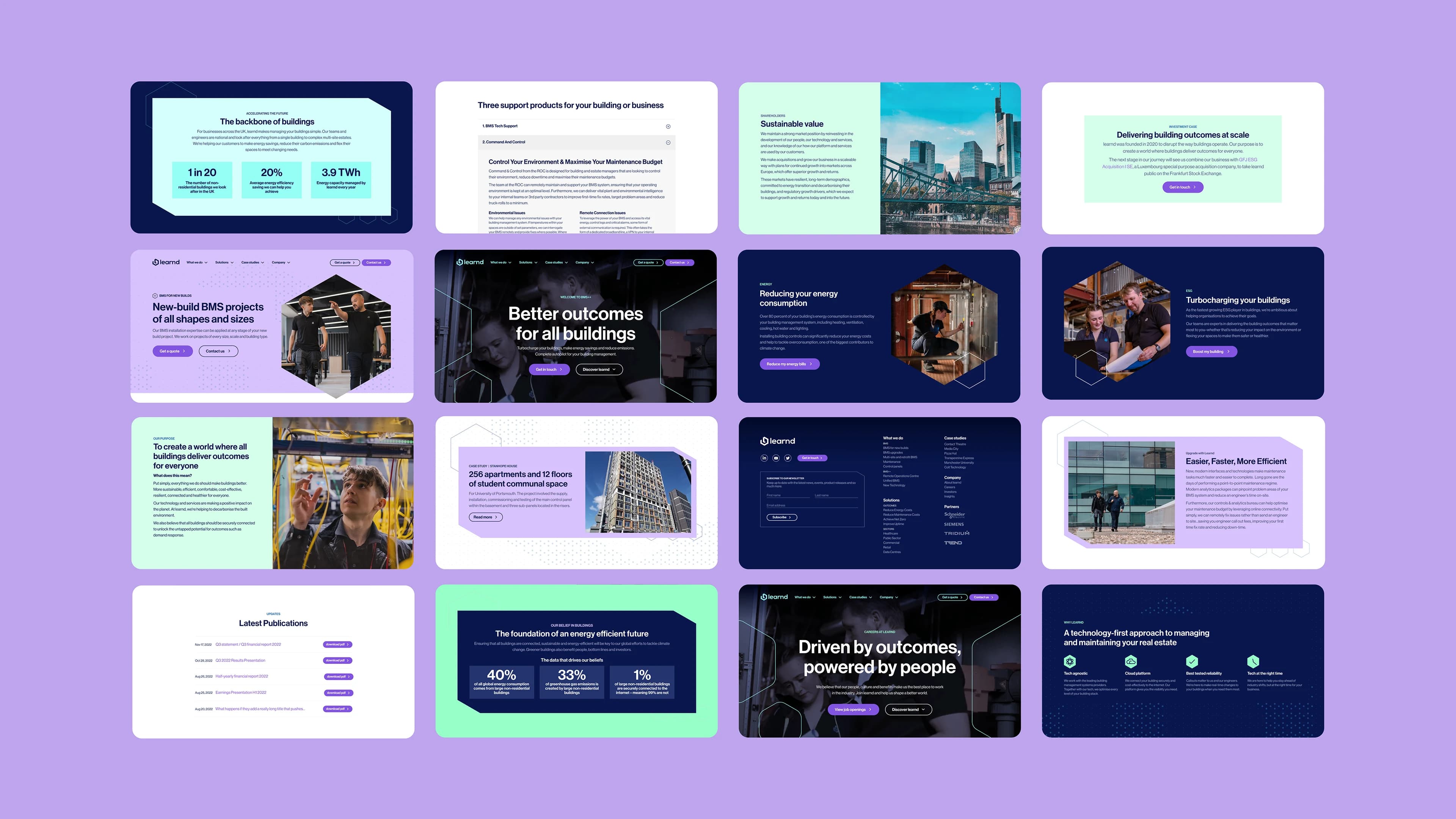The width and height of the screenshot is (1456, 819).
Task: Expand the 1. BMS Tech Support accordion
Action: coord(576,126)
